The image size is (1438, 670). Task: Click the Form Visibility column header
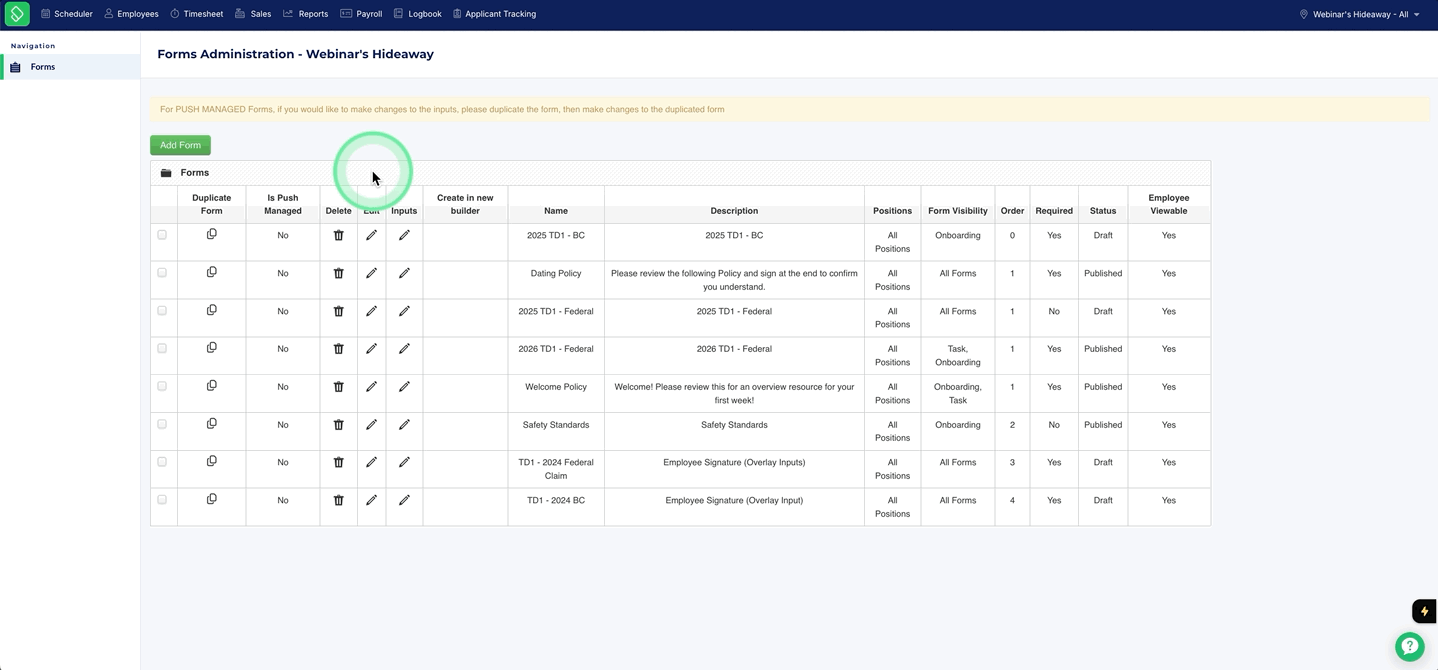[x=957, y=211]
